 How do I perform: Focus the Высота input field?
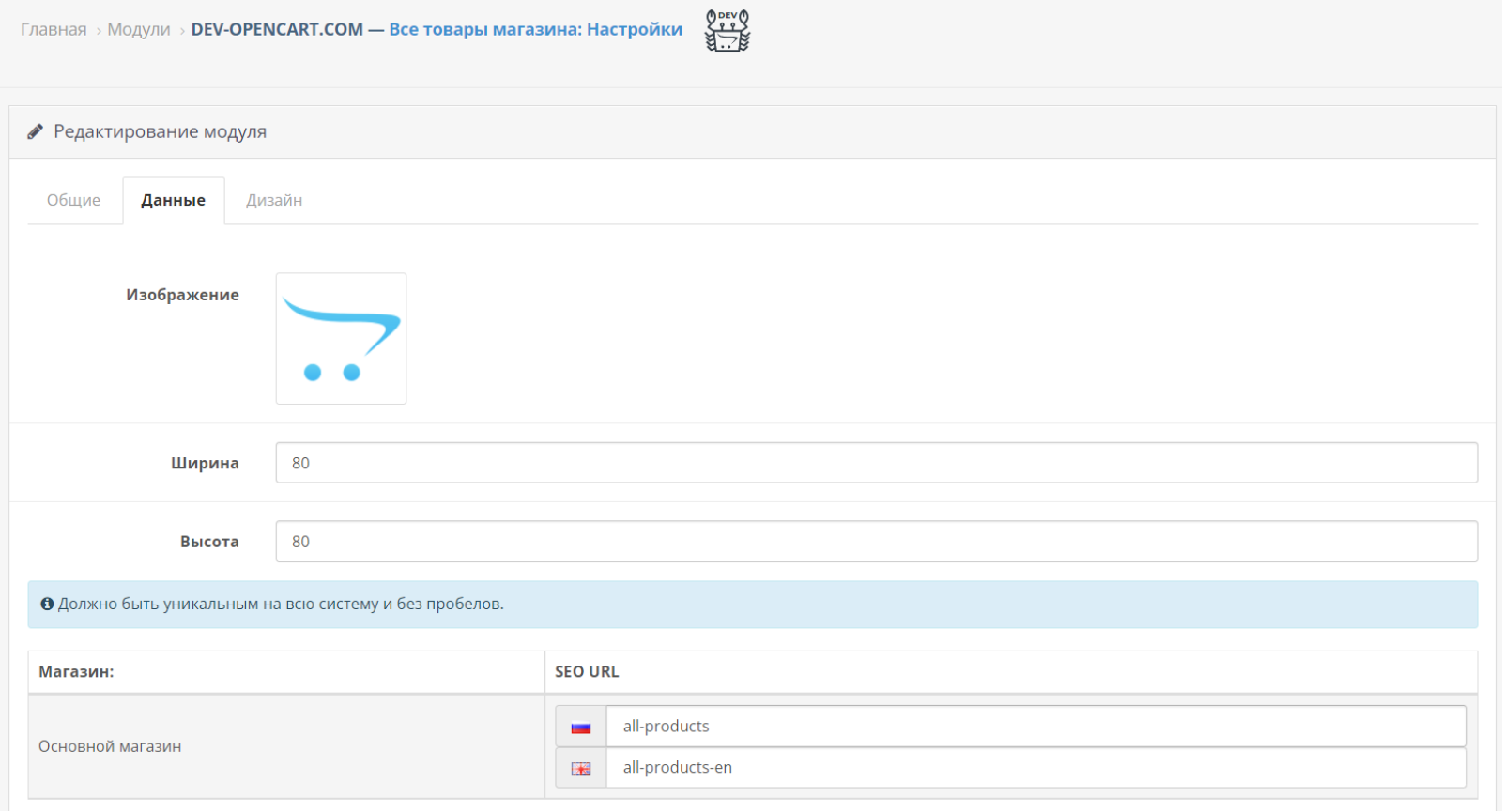click(876, 542)
